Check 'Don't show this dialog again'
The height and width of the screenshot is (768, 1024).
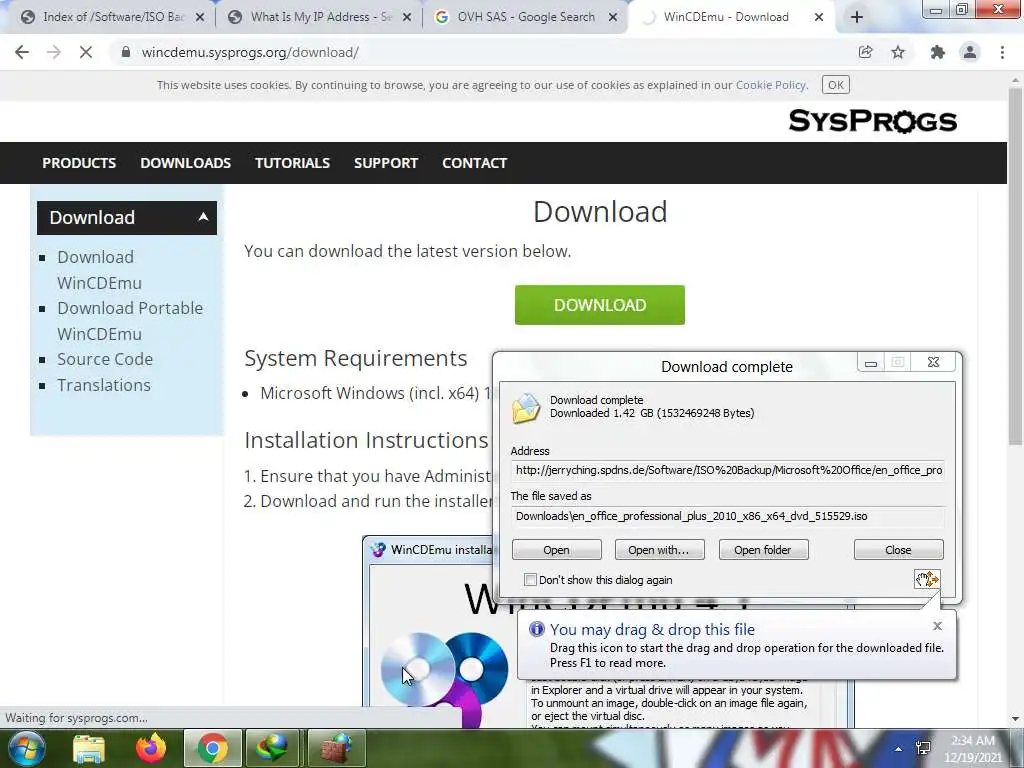[x=530, y=580]
